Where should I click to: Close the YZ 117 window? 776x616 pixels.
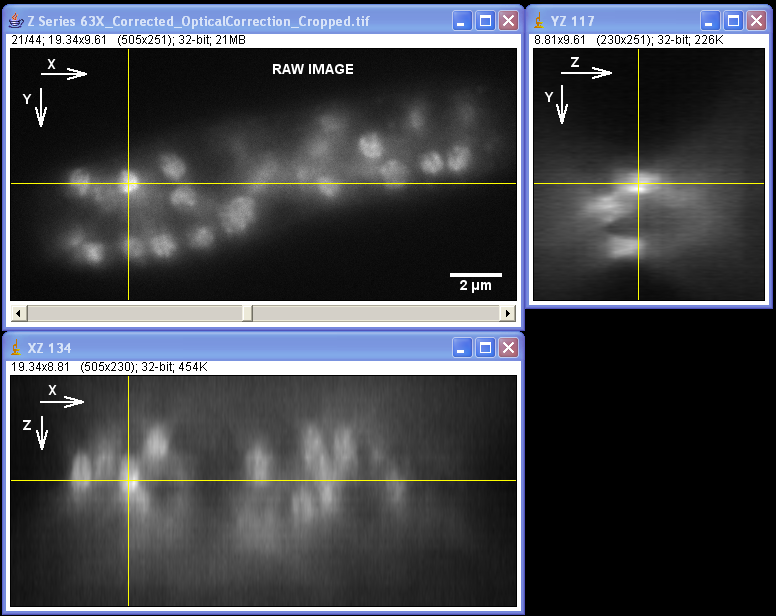tap(756, 21)
